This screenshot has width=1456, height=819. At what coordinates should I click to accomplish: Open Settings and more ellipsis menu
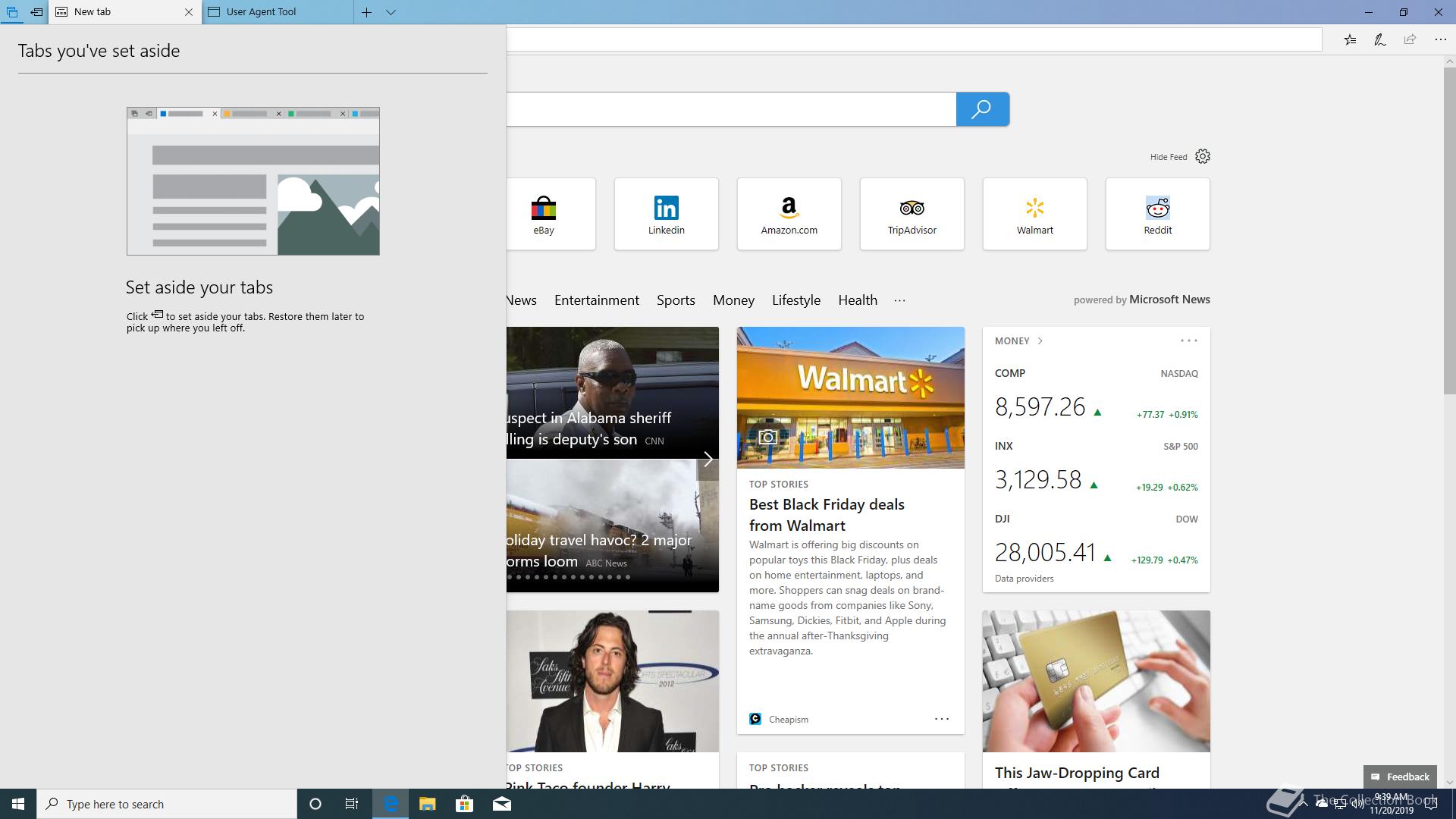point(1440,40)
